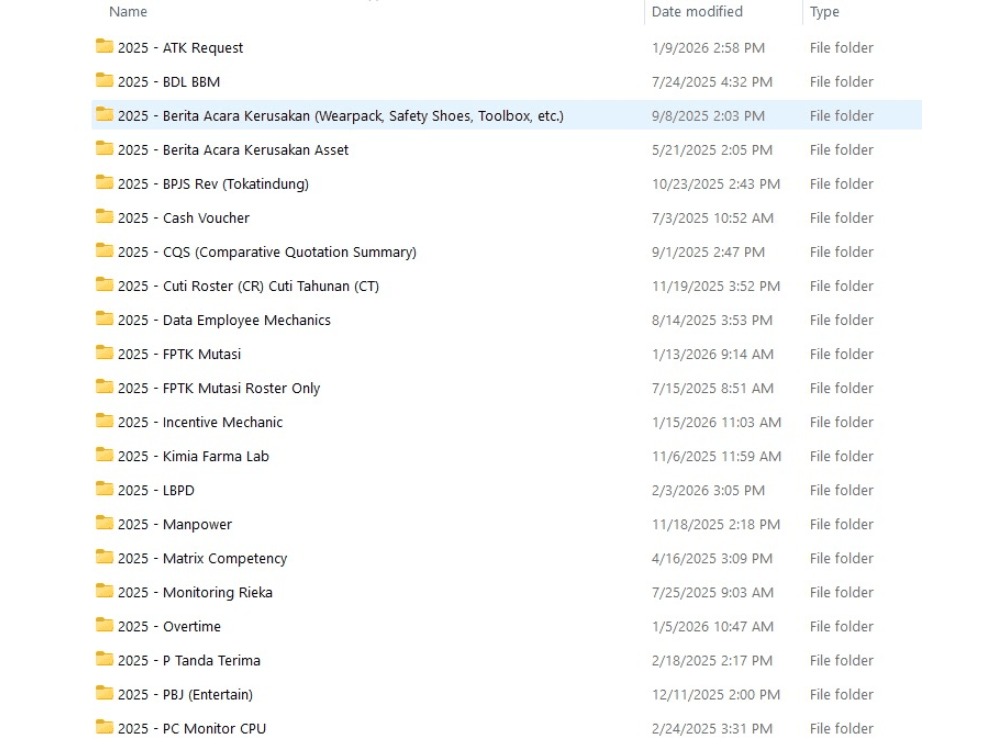Click folder icon for BPJS Rev (Tokatindung)

point(105,182)
